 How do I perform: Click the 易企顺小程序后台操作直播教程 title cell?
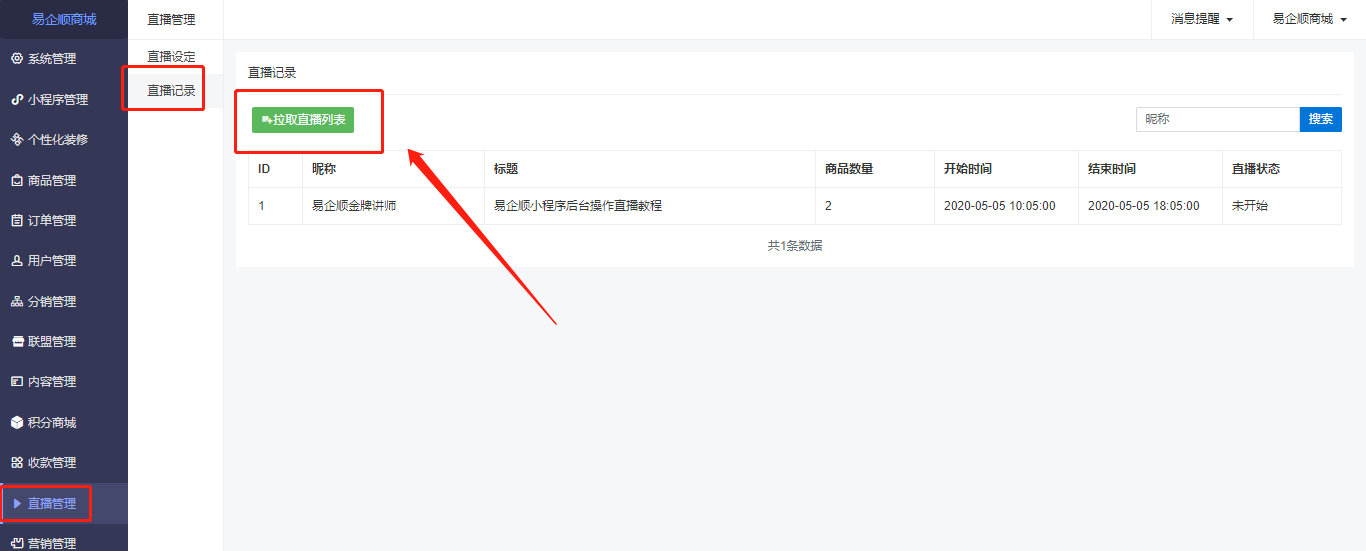[x=578, y=206]
